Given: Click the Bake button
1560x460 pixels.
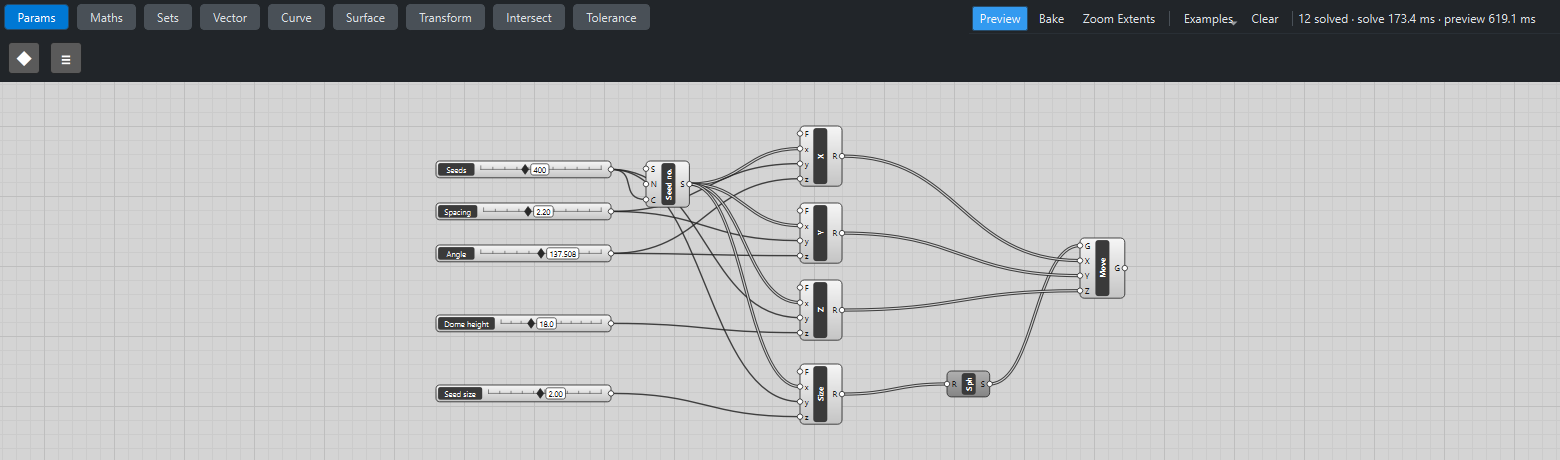Looking at the screenshot, I should pos(1051,19).
